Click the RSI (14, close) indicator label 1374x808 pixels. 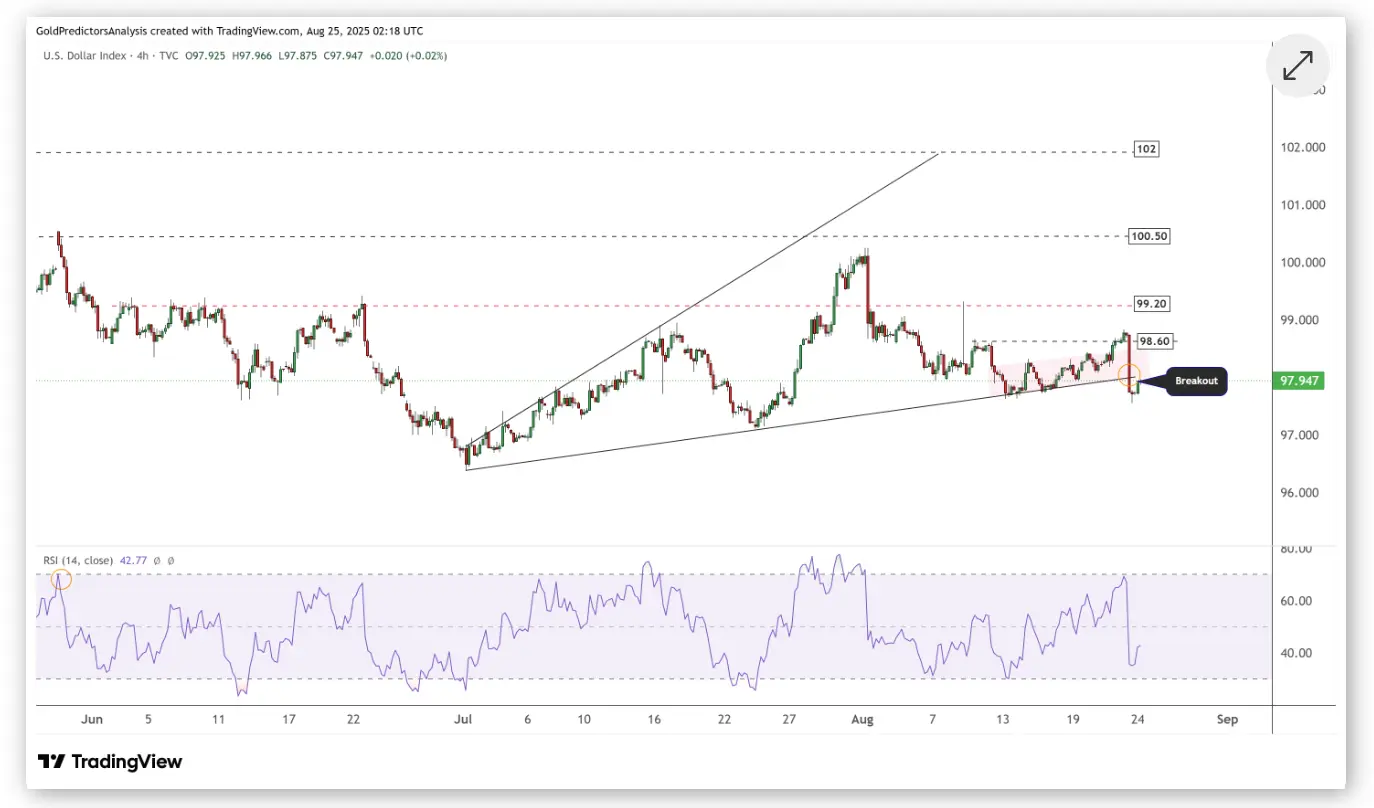pyautogui.click(x=78, y=561)
